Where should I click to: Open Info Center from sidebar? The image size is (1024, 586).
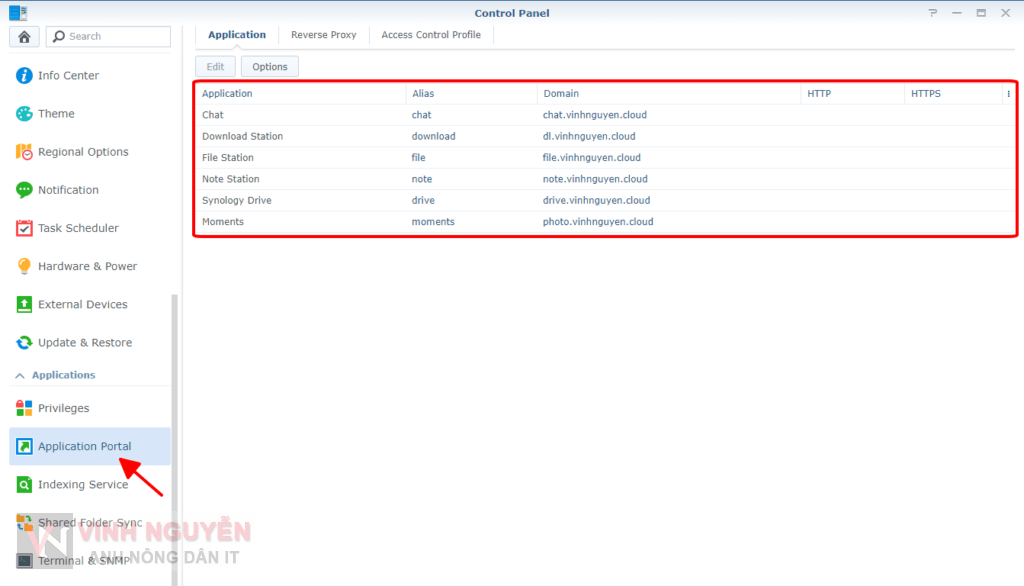pos(68,76)
